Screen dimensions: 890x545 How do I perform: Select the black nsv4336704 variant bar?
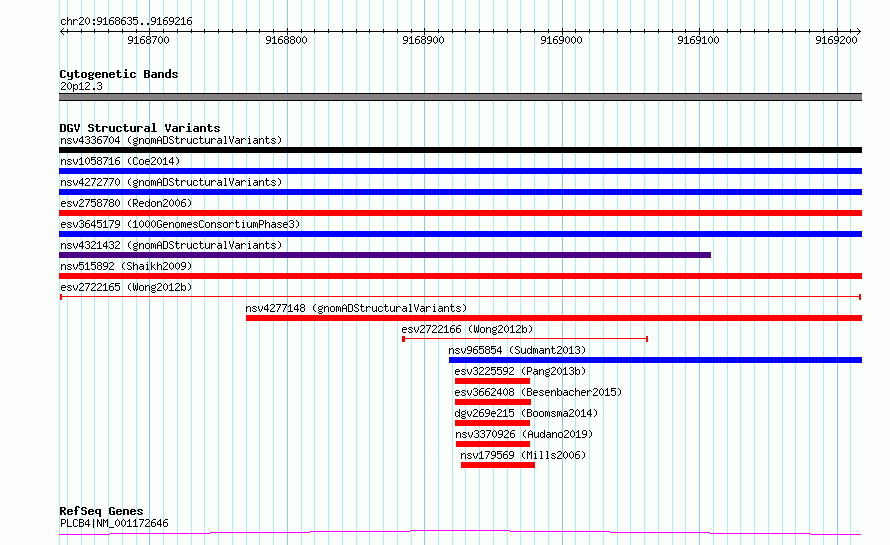(460, 150)
